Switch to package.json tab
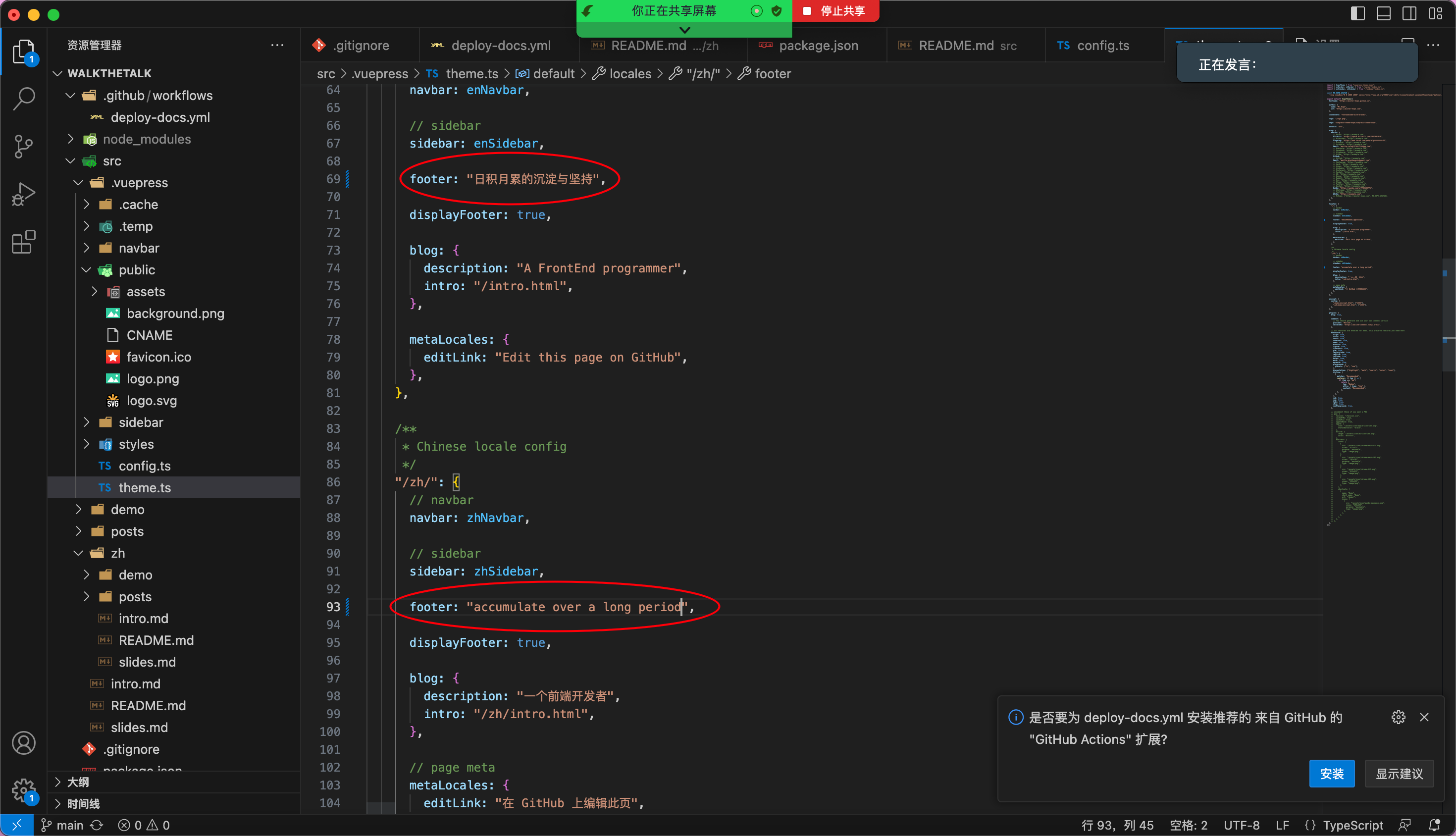 click(x=818, y=46)
